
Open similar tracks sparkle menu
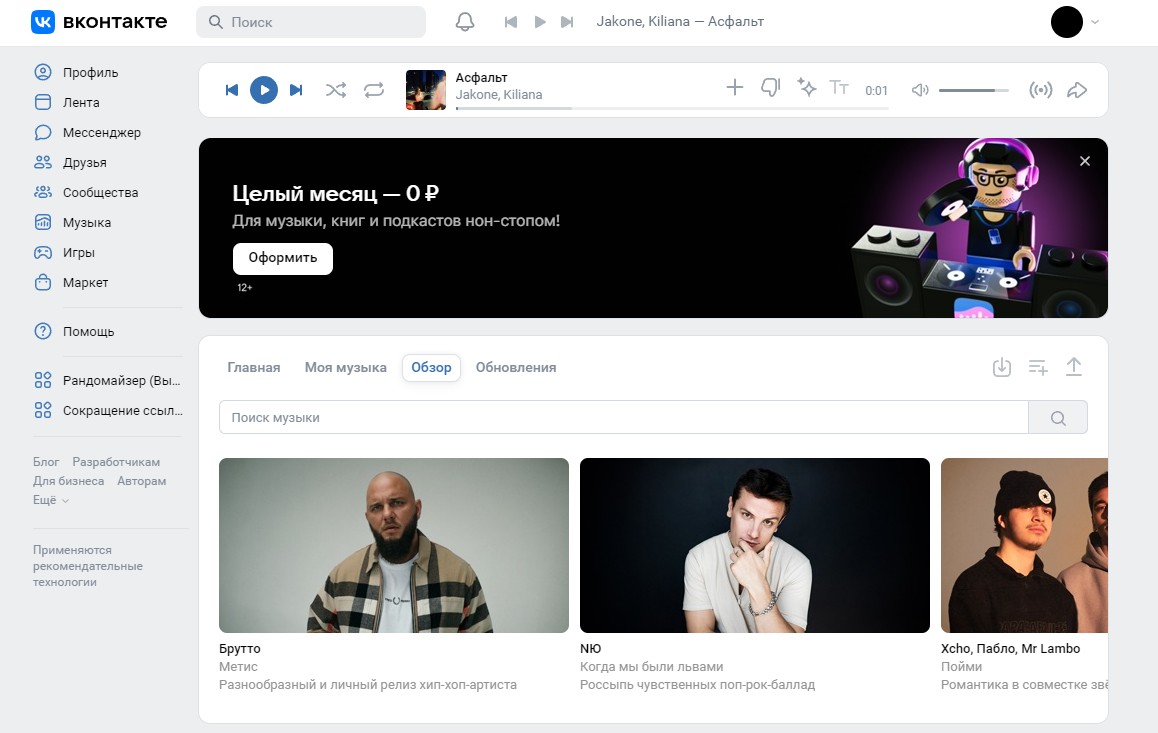coord(806,87)
